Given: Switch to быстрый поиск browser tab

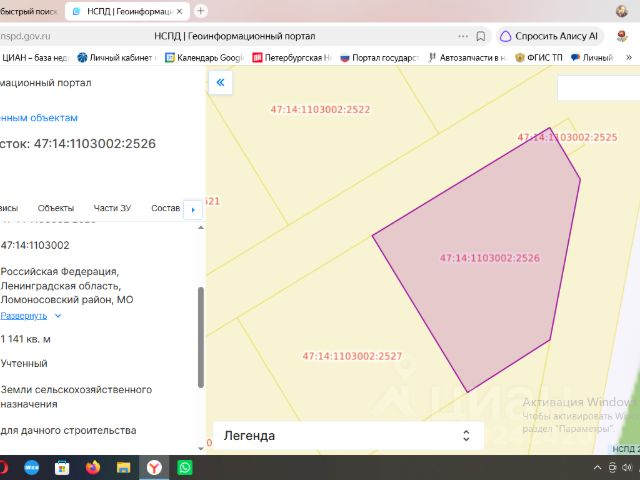Looking at the screenshot, I should (29, 11).
